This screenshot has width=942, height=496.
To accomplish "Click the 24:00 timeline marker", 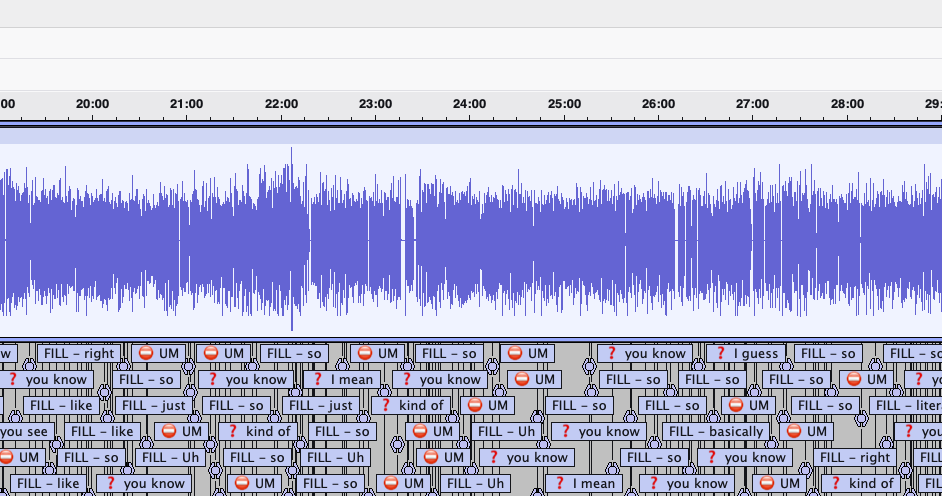I will click(x=469, y=104).
